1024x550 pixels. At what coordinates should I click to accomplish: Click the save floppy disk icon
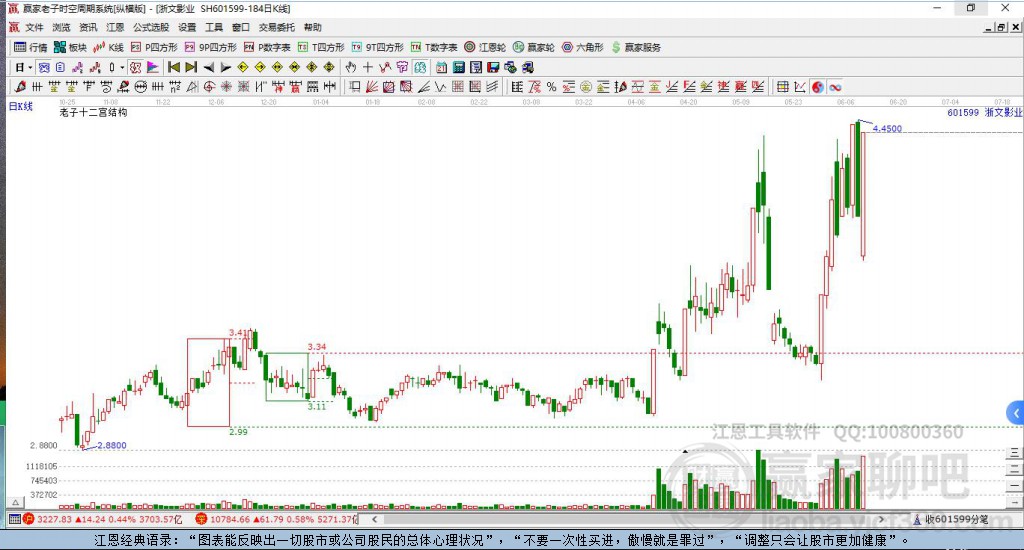[x=493, y=67]
